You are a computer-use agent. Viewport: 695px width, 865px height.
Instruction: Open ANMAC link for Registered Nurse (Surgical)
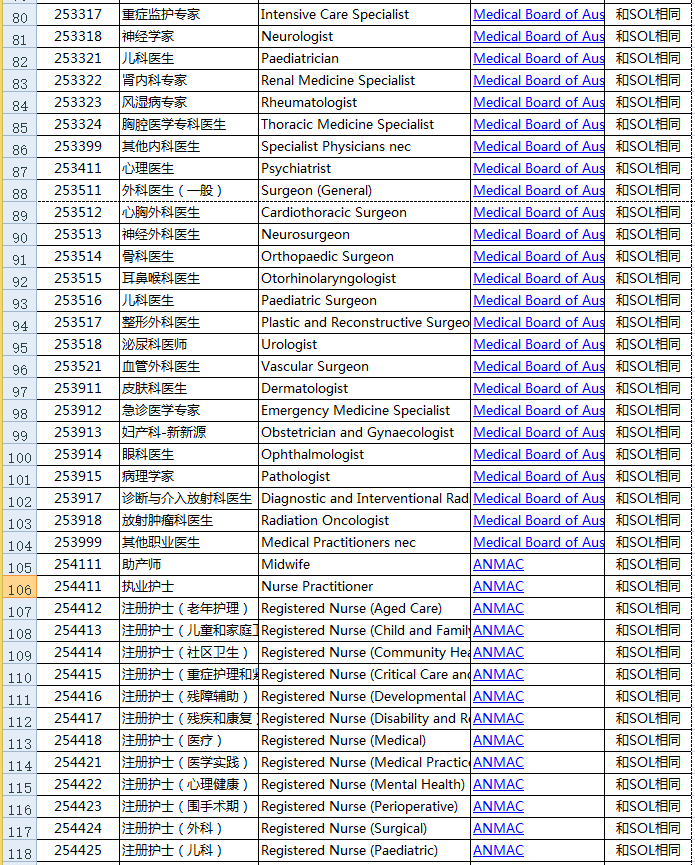pyautogui.click(x=498, y=828)
